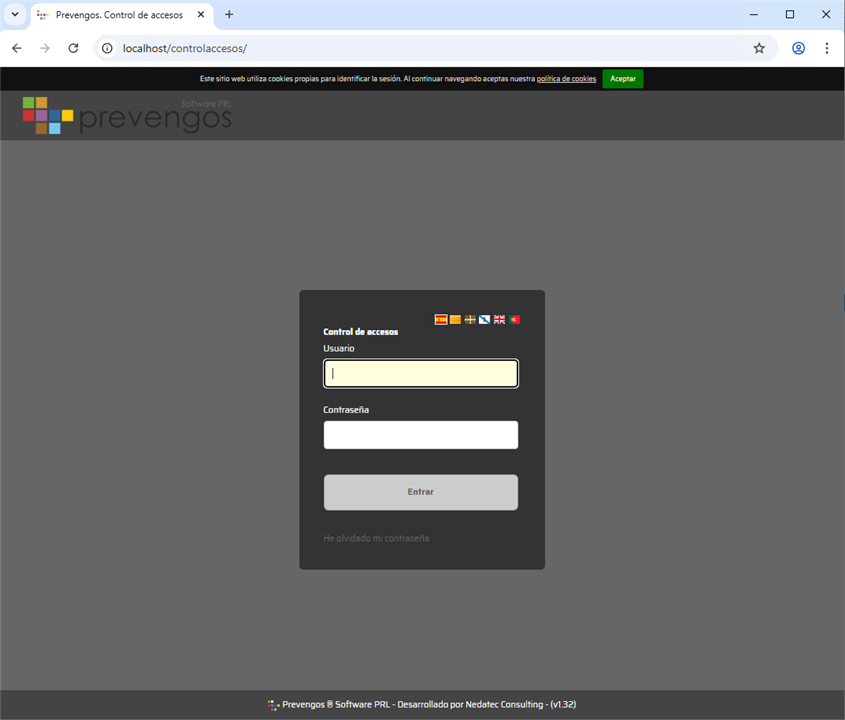
Task: Pick the Galician flag language option
Action: (x=484, y=320)
